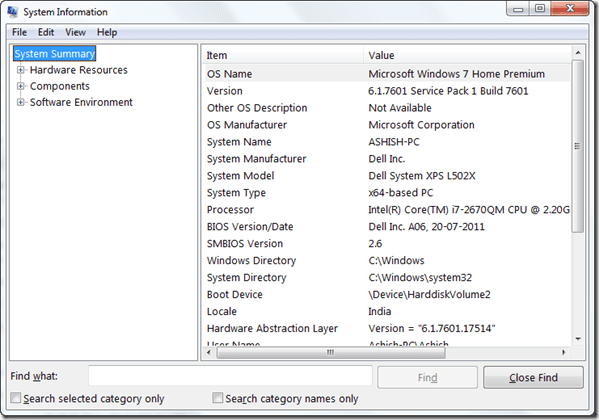The image size is (599, 420).
Task: Expand the Components tree node
Action: click(21, 86)
